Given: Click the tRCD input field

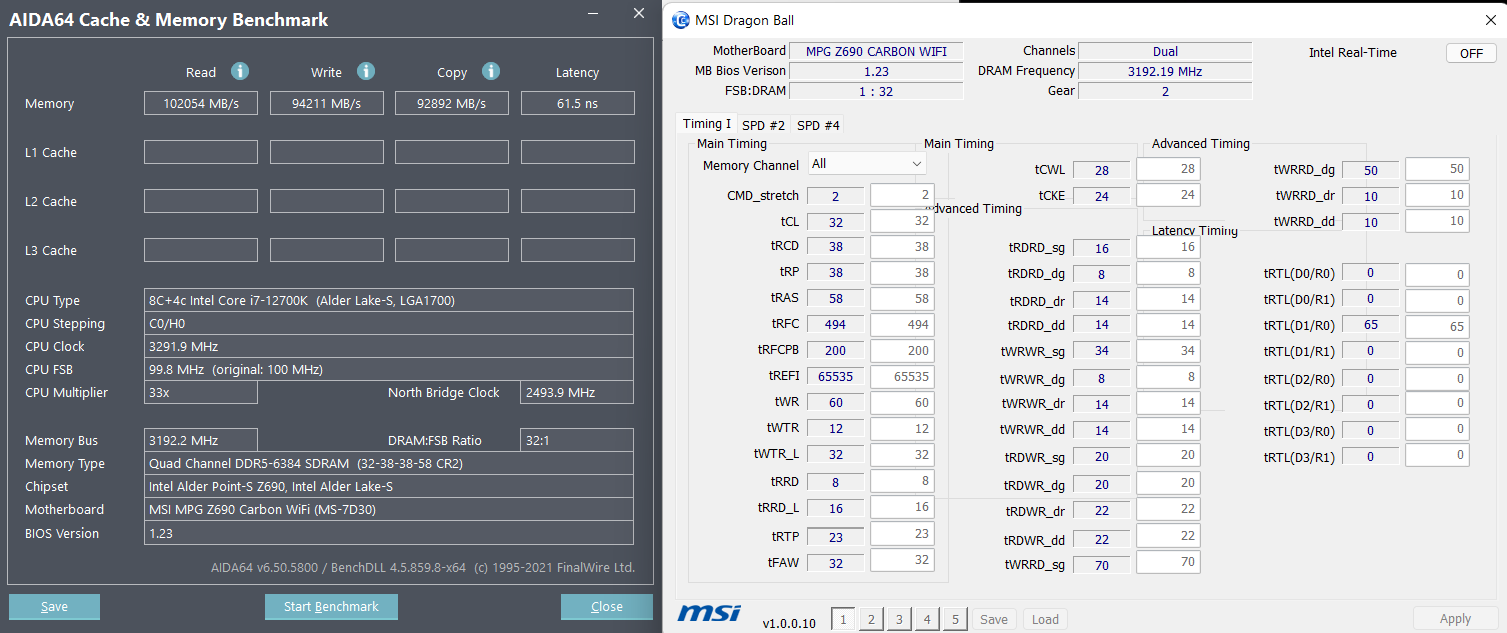Looking at the screenshot, I should point(902,246).
